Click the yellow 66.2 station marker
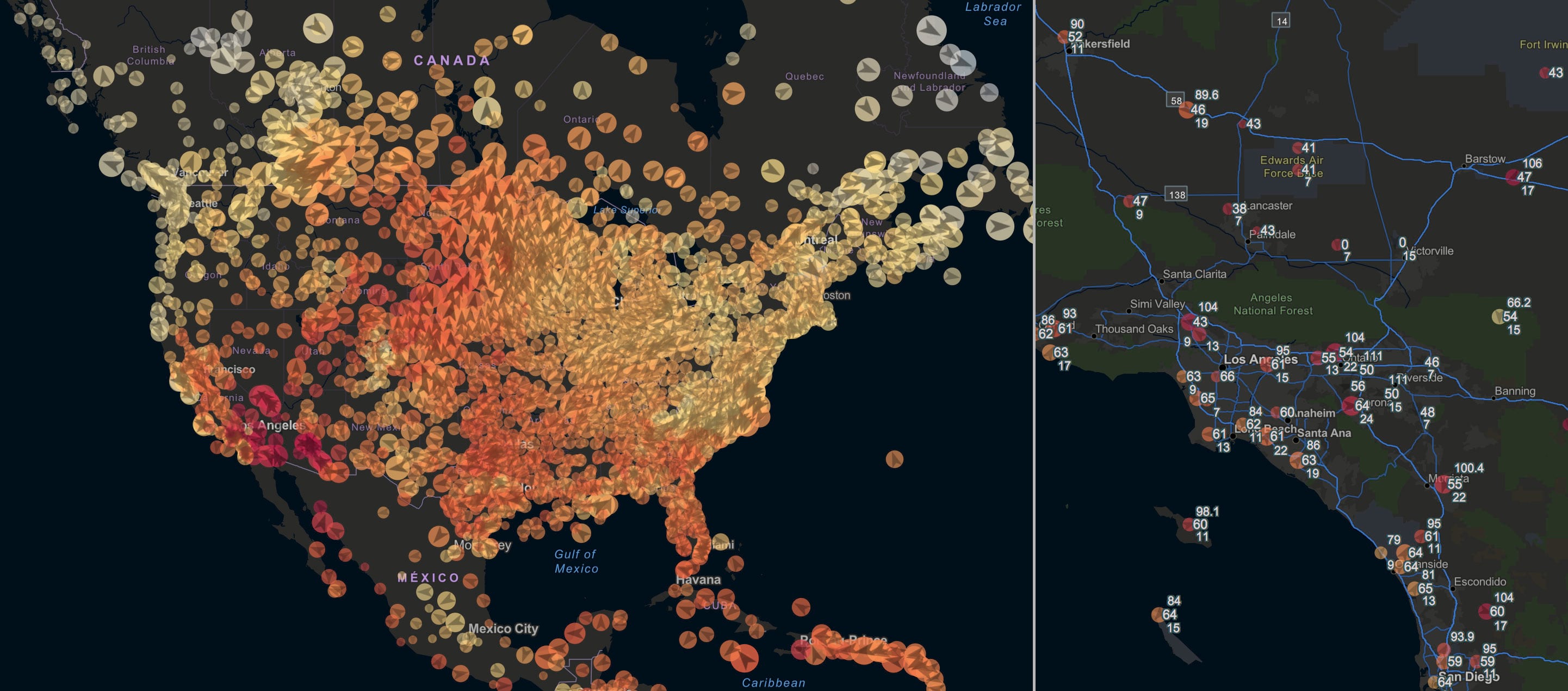 (1499, 317)
